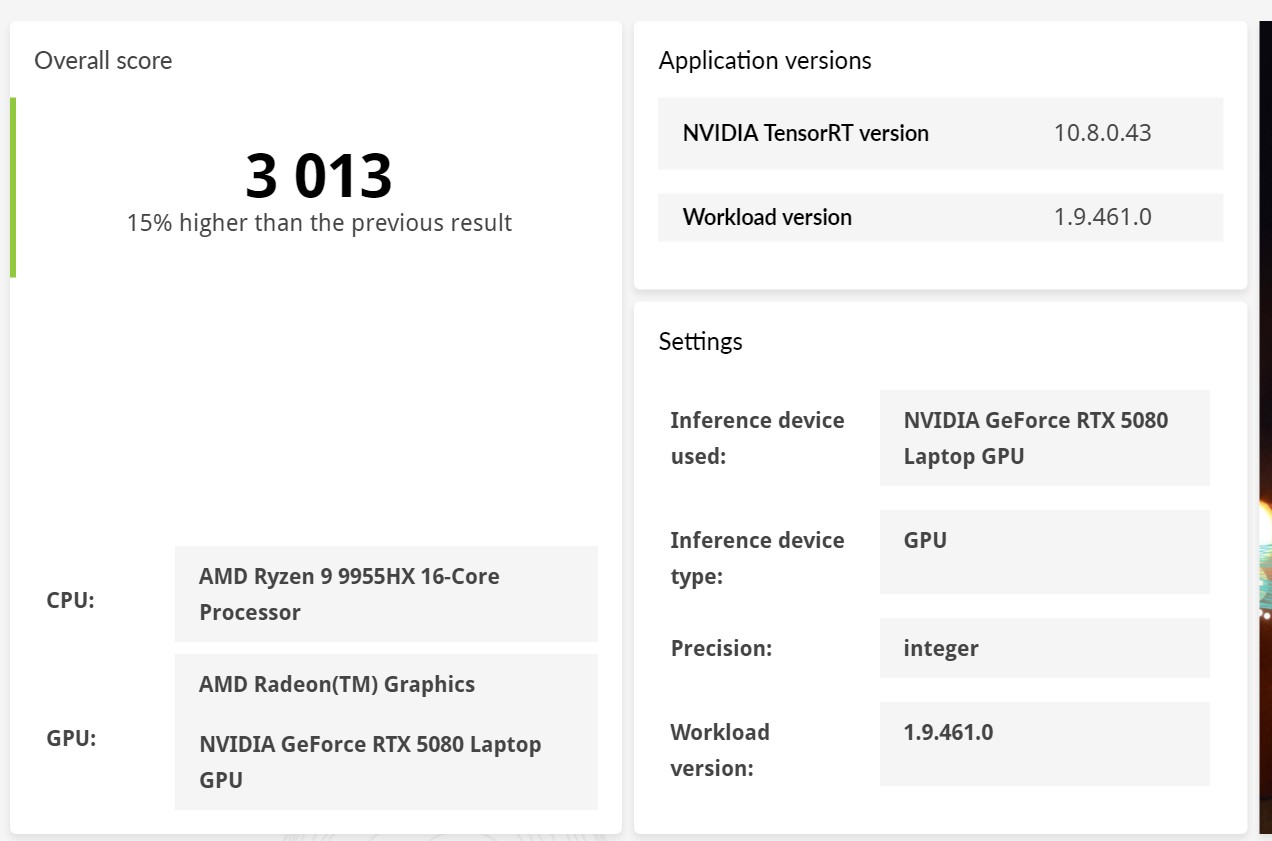Click the AMD Radeon(TM) Graphics entry
The width and height of the screenshot is (1272, 841).
click(337, 685)
